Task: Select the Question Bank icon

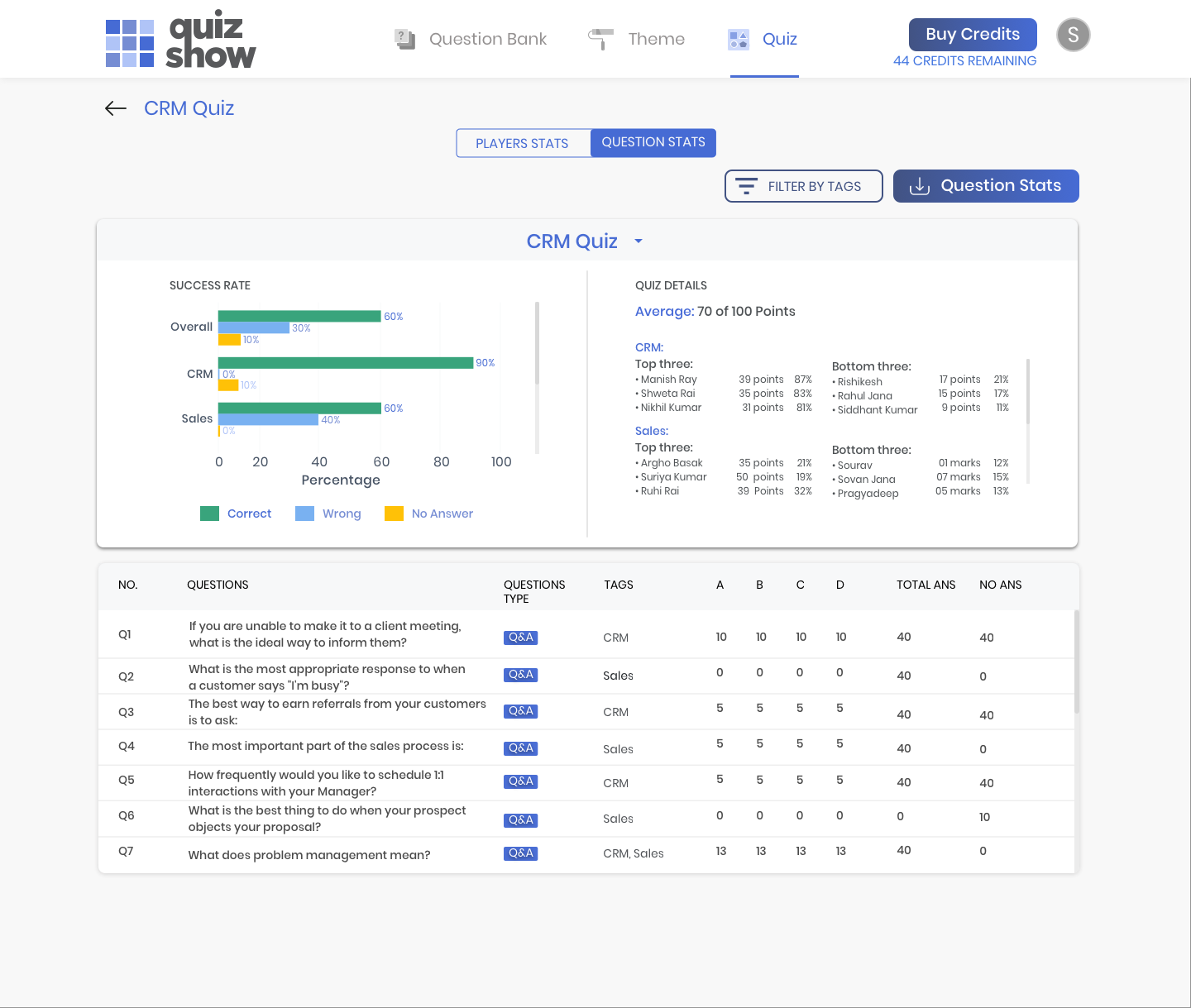Action: (x=405, y=38)
